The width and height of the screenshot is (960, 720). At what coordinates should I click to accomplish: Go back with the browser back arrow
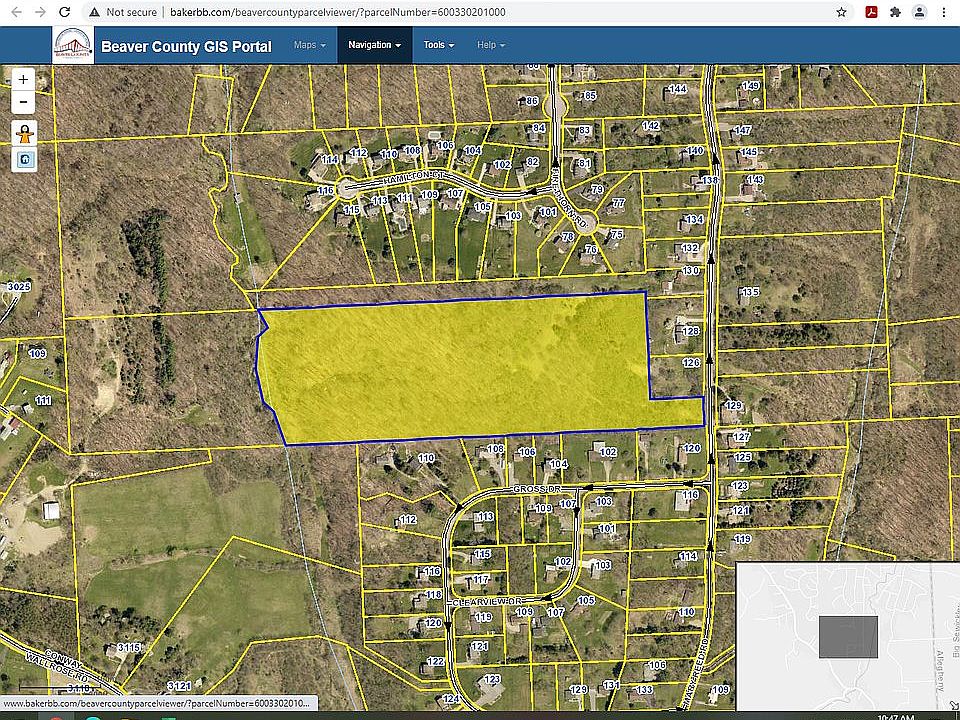[14, 12]
